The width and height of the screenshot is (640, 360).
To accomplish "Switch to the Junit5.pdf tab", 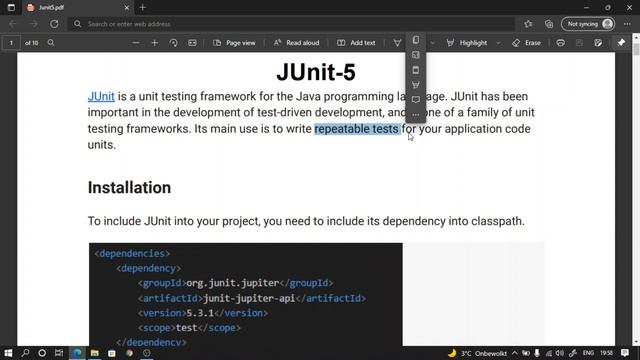I will click(76, 7).
